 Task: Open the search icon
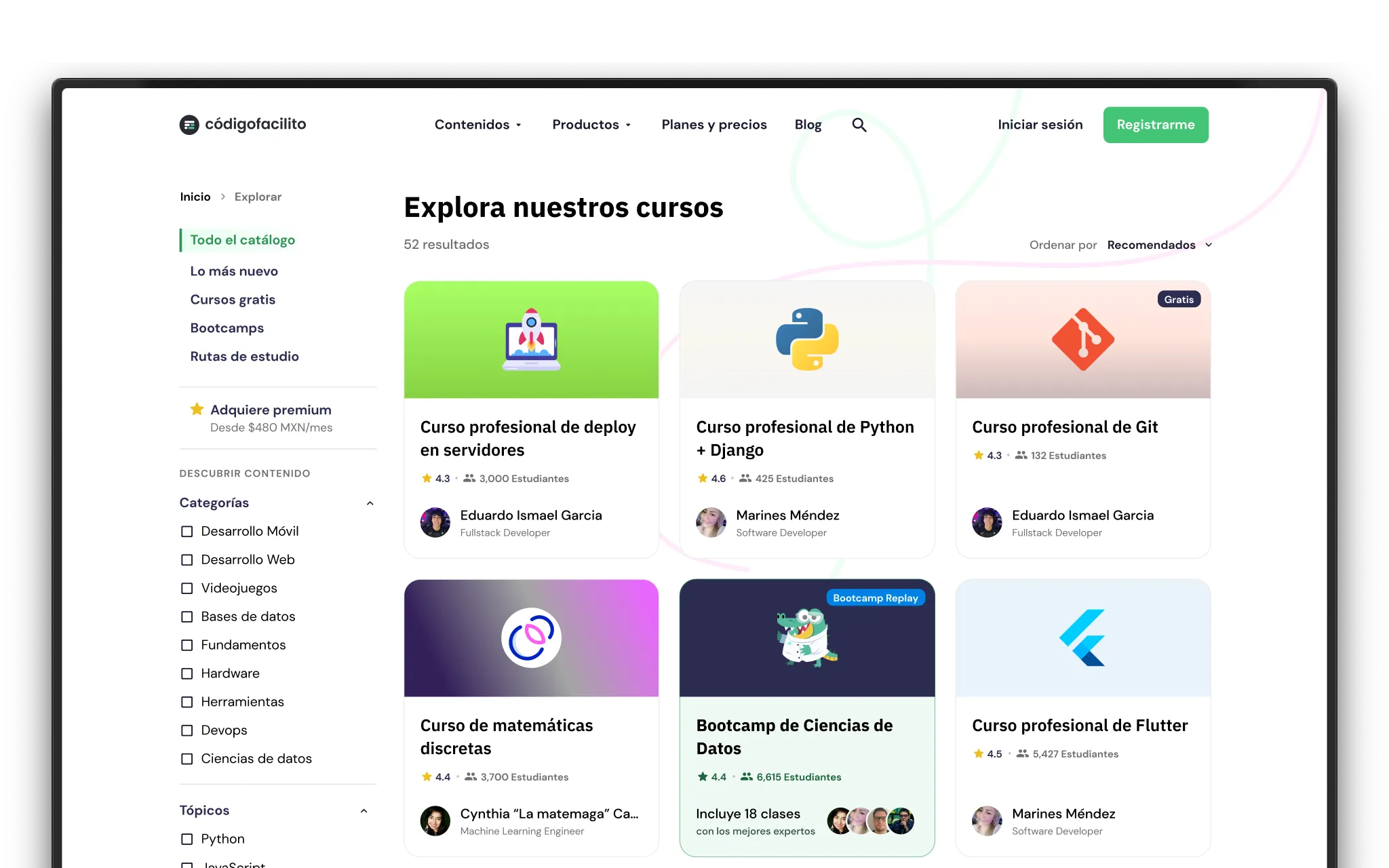pos(859,124)
